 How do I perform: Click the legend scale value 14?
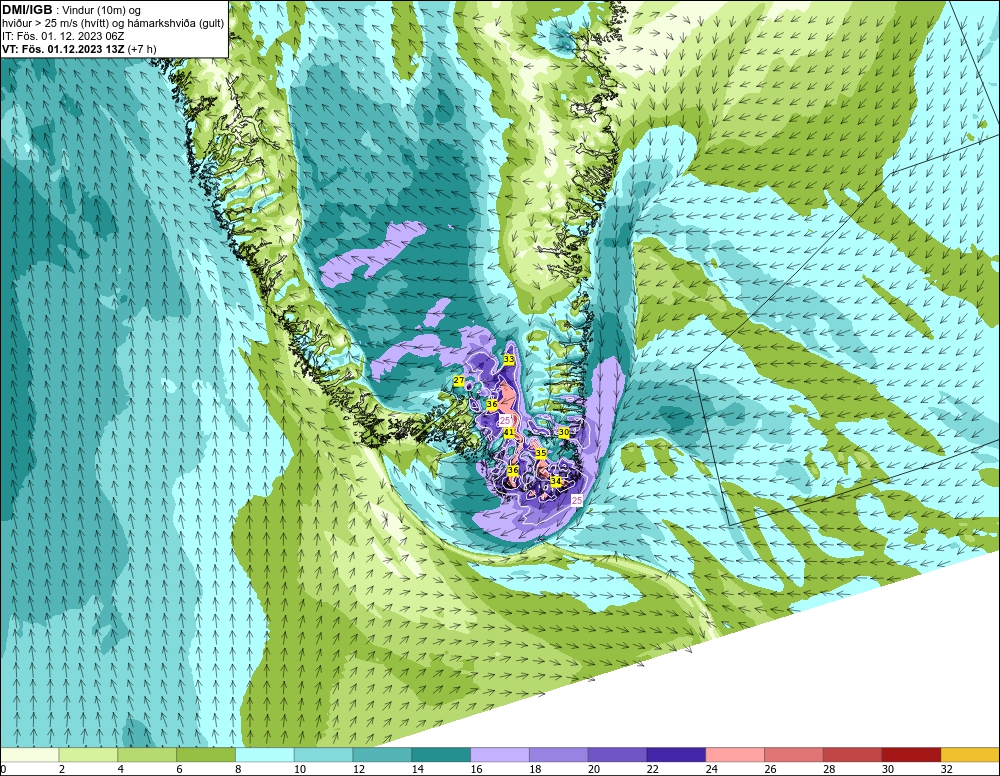click(417, 769)
